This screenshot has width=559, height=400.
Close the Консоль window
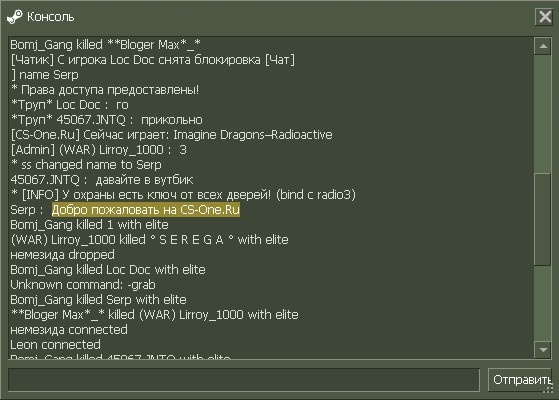point(544,16)
